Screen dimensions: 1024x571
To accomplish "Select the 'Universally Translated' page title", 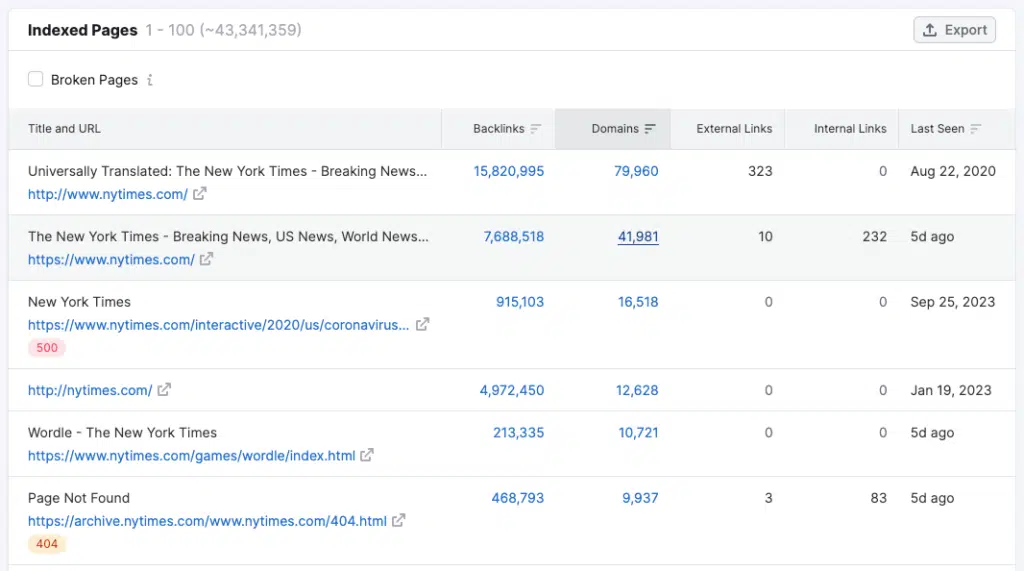I will [227, 171].
